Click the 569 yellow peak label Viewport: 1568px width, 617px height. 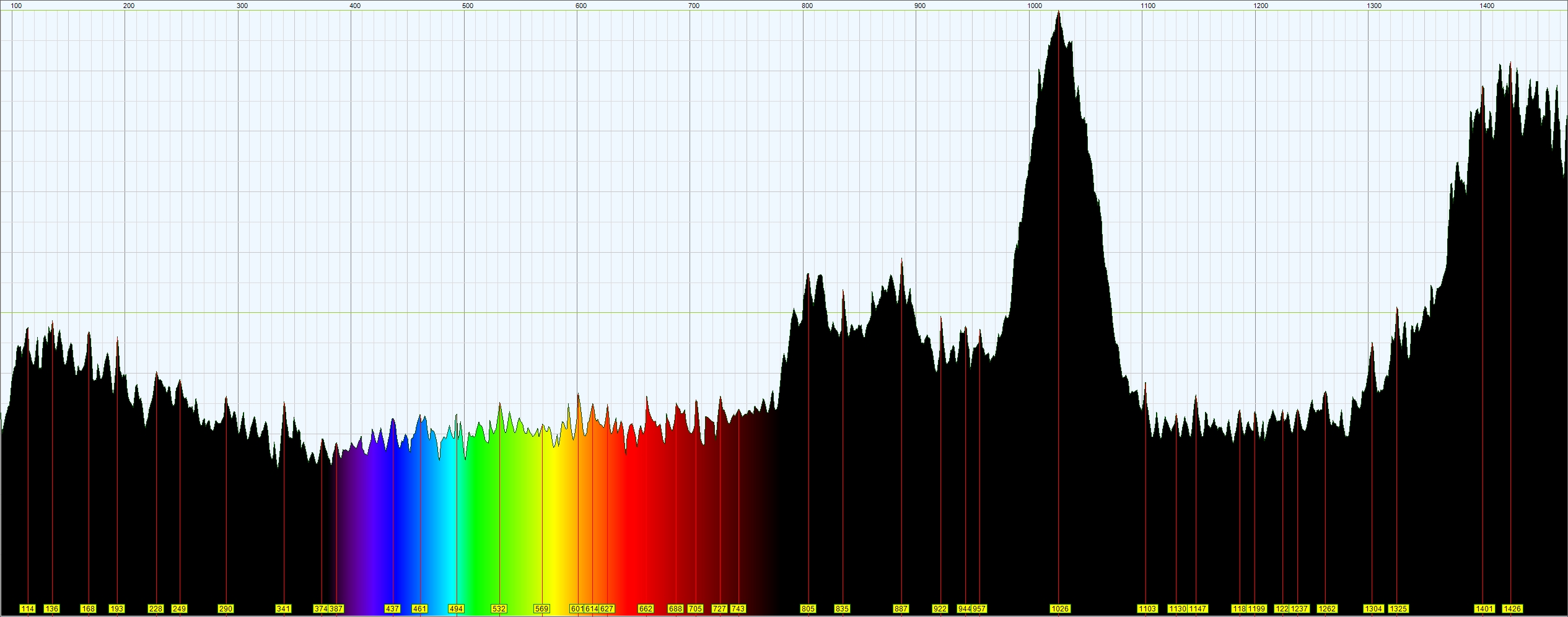point(541,609)
